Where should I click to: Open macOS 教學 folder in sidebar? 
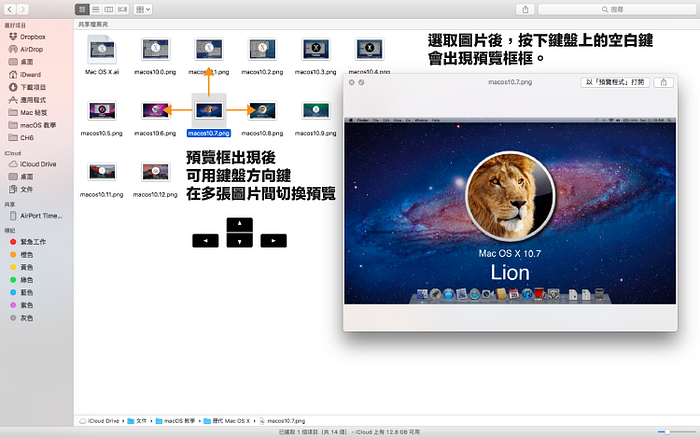click(38, 125)
